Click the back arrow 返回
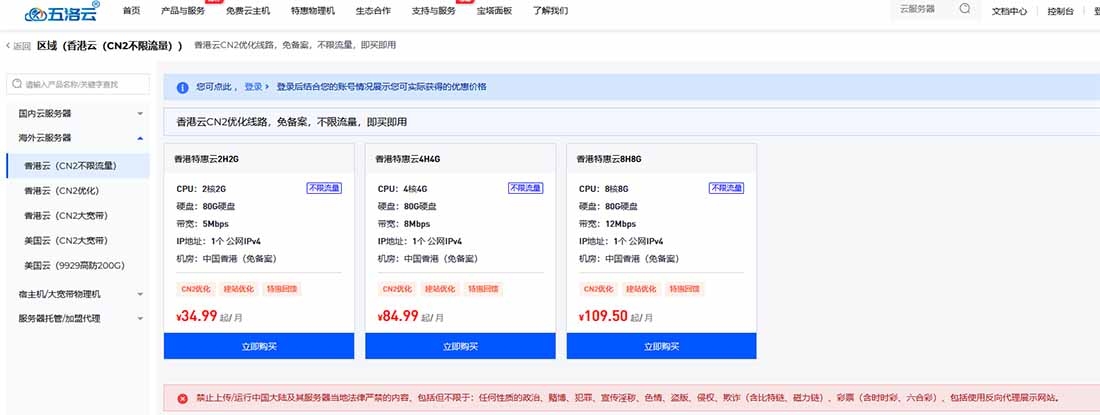Image resolution: width=1100 pixels, height=415 pixels. 18,46
